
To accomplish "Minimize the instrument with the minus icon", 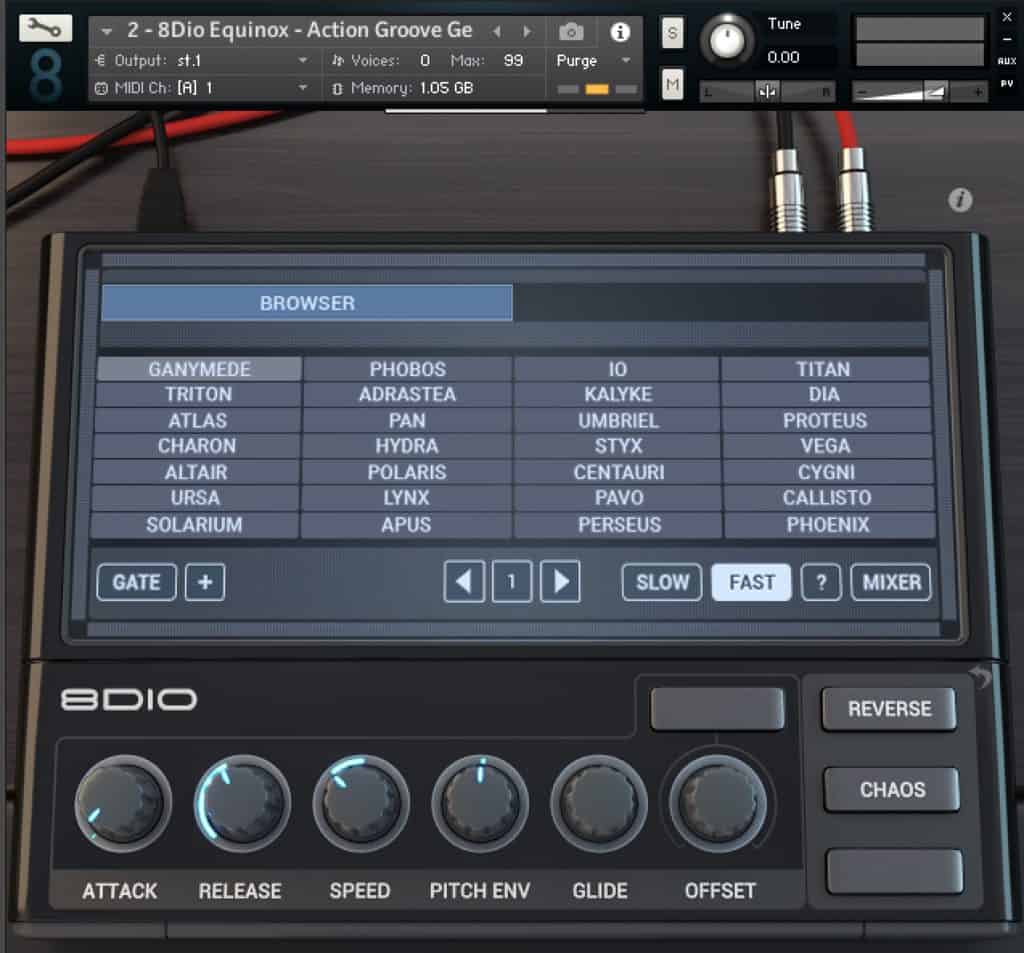I will (1006, 39).
